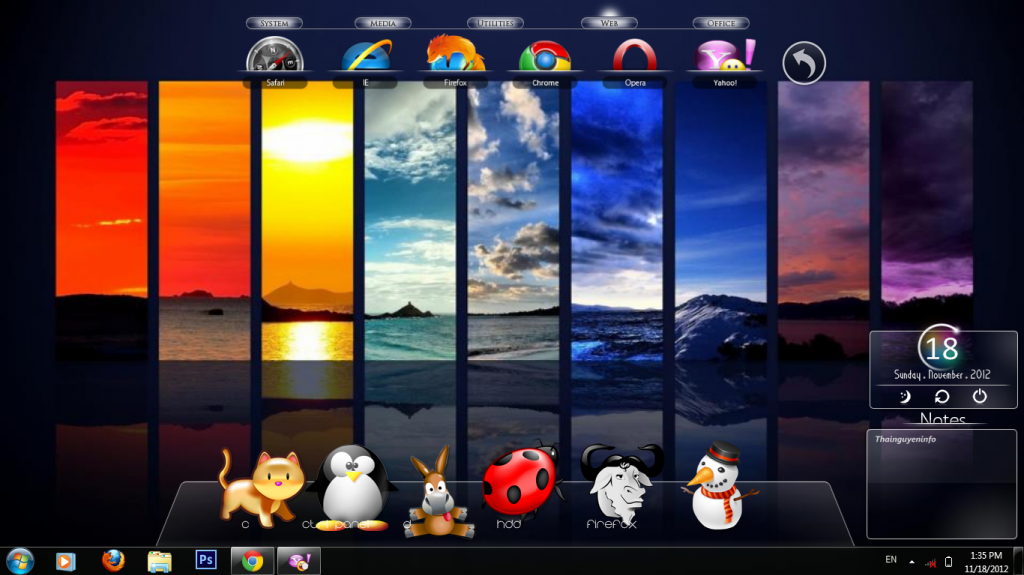Launch Internet Explorer (IE) icon

point(366,56)
